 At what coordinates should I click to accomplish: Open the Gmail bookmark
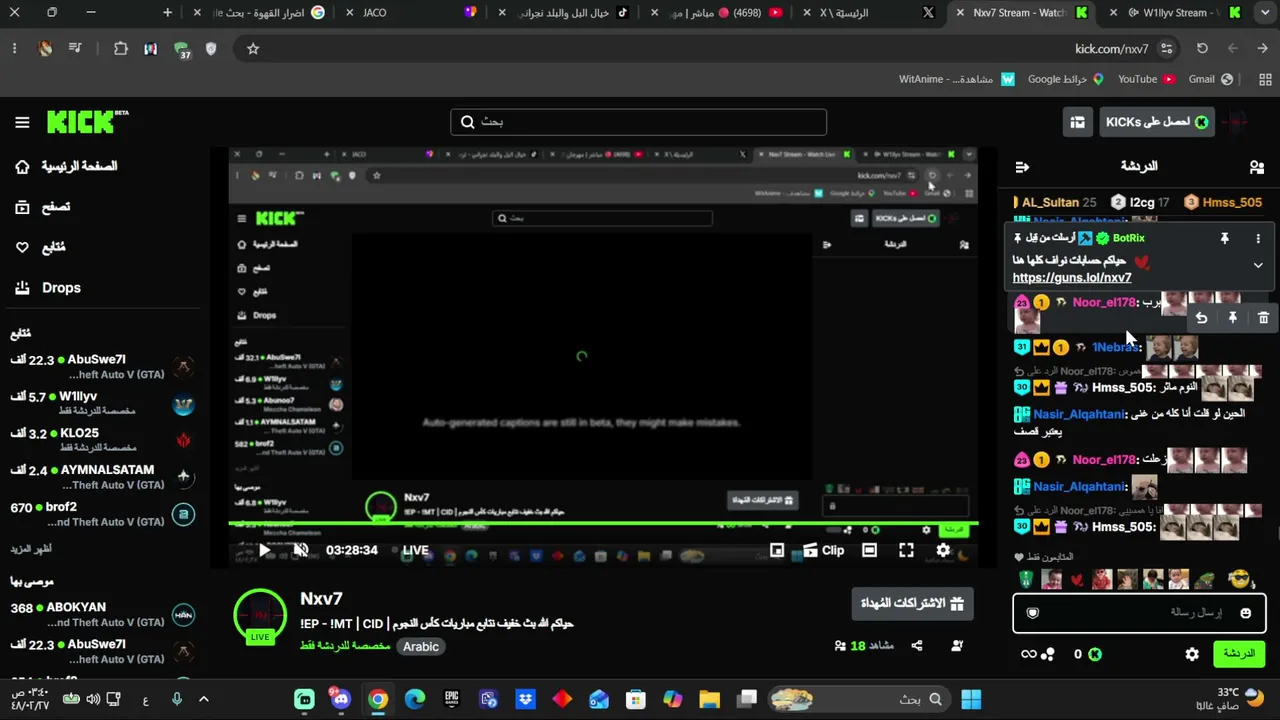[x=1210, y=79]
